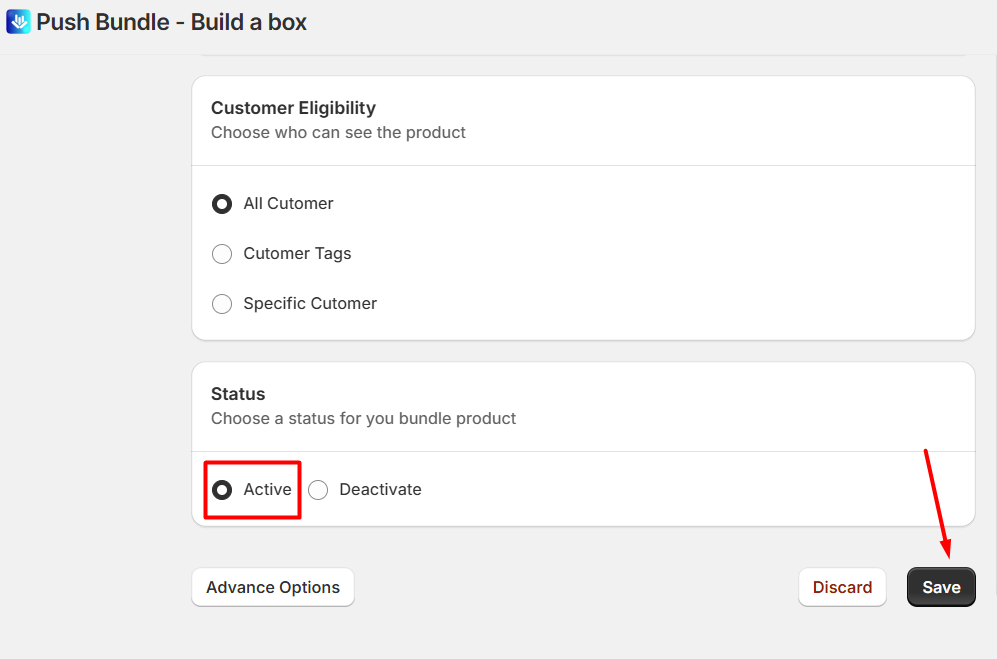Click the 'Cutomer Tags' text label
This screenshot has width=997, height=659.
click(x=297, y=253)
